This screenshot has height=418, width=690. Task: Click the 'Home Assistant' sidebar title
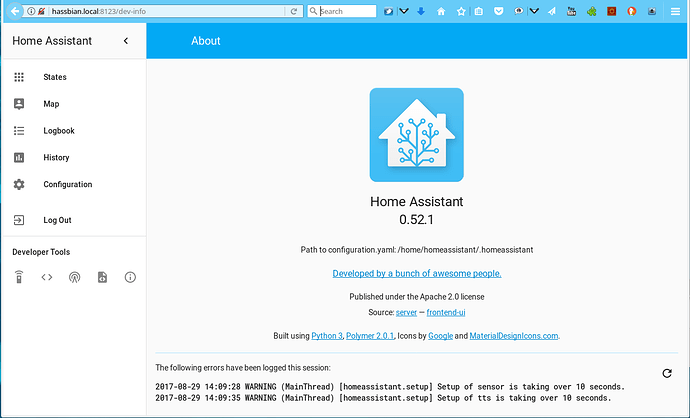pyautogui.click(x=52, y=41)
